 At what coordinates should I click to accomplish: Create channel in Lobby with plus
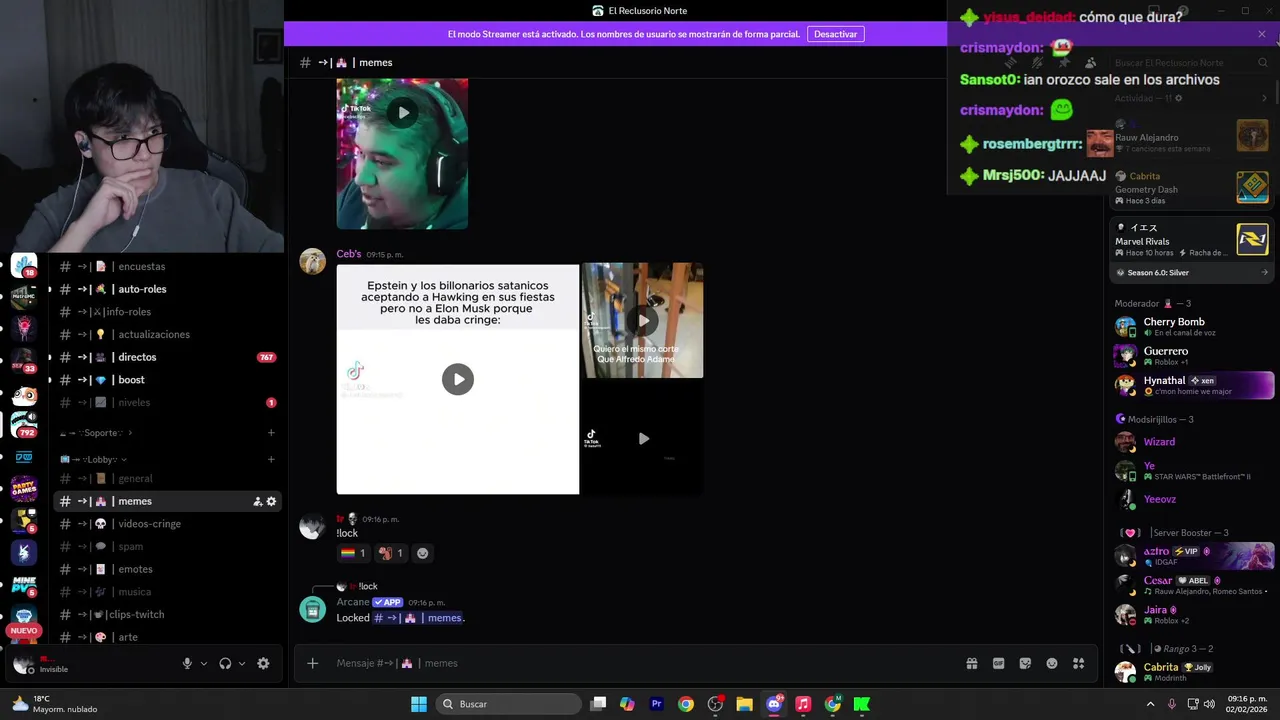click(x=271, y=460)
